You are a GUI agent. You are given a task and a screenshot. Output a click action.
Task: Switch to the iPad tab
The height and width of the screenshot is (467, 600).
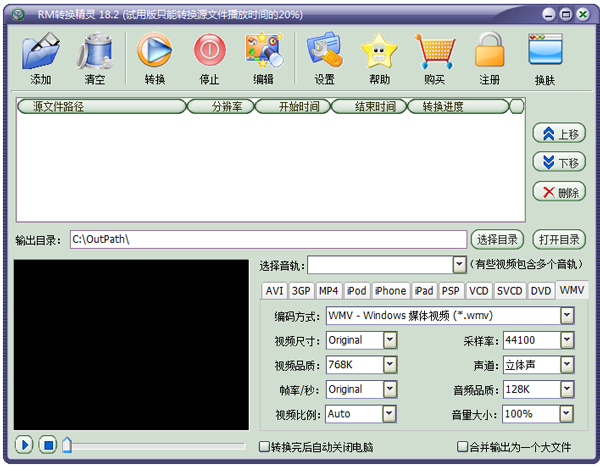click(424, 291)
